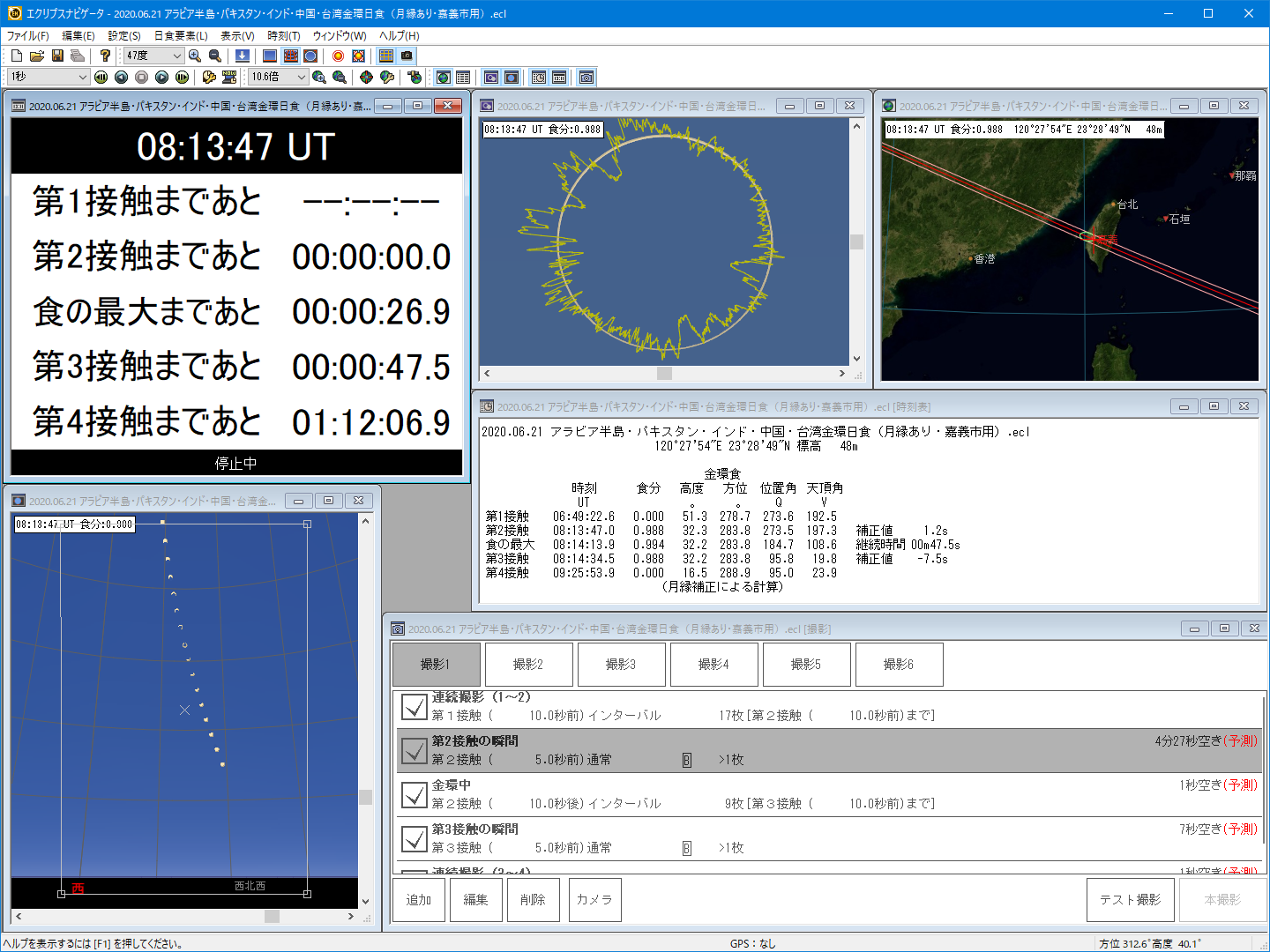Zoom out the sky view with the magnifier minus
Image resolution: width=1270 pixels, height=952 pixels.
[x=215, y=56]
